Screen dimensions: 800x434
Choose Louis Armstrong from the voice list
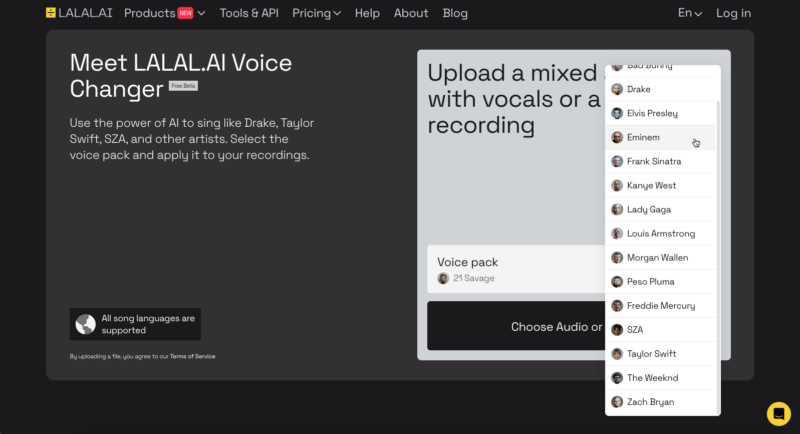pyautogui.click(x=661, y=234)
